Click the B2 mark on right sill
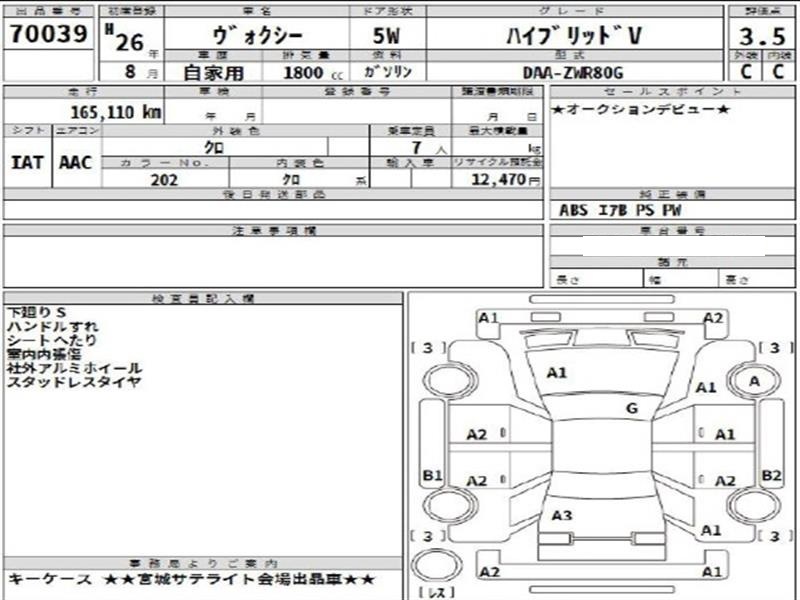Image resolution: width=800 pixels, height=600 pixels. pyautogui.click(x=771, y=476)
